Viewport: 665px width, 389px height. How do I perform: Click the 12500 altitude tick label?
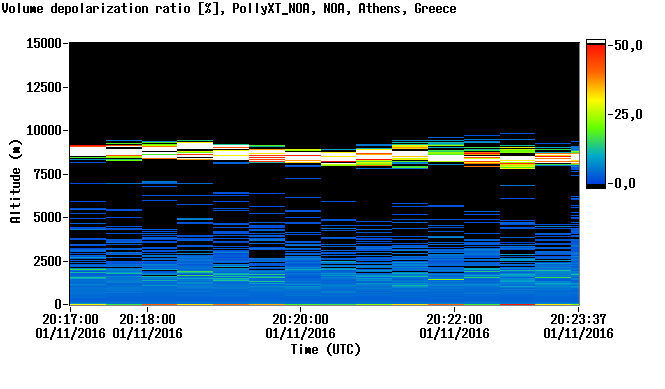click(x=44, y=87)
